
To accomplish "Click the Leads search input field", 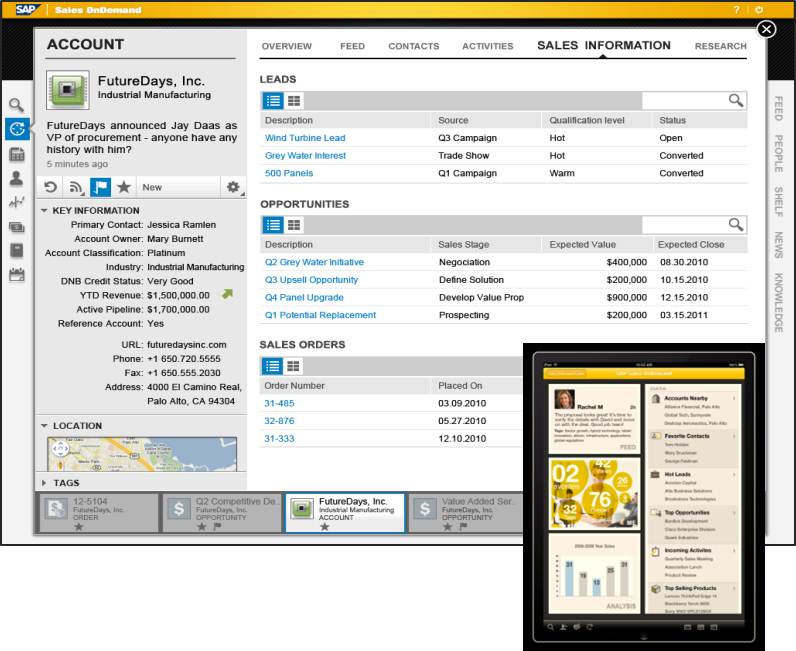I will 684,101.
